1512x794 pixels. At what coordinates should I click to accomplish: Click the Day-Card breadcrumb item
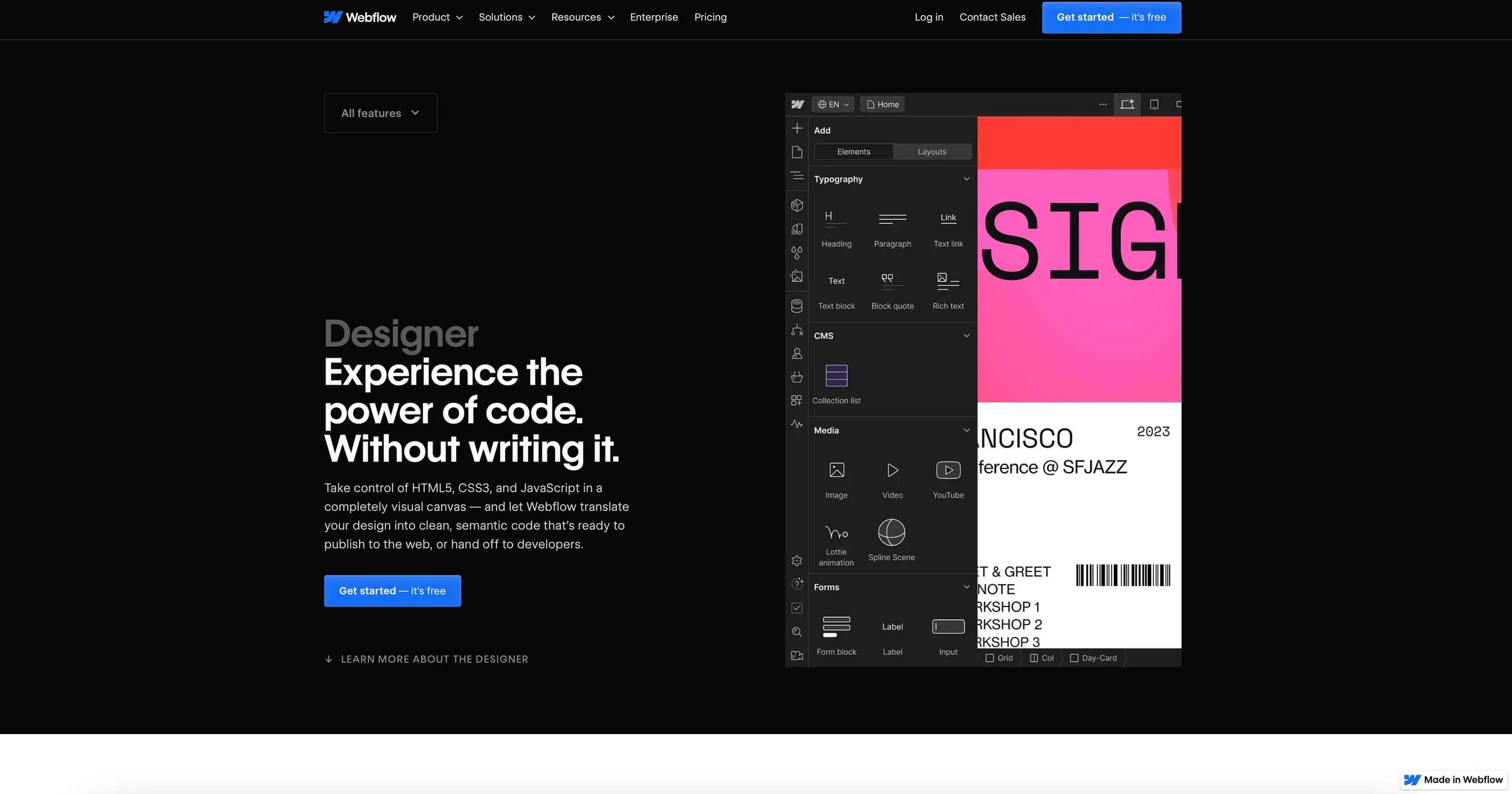1093,658
